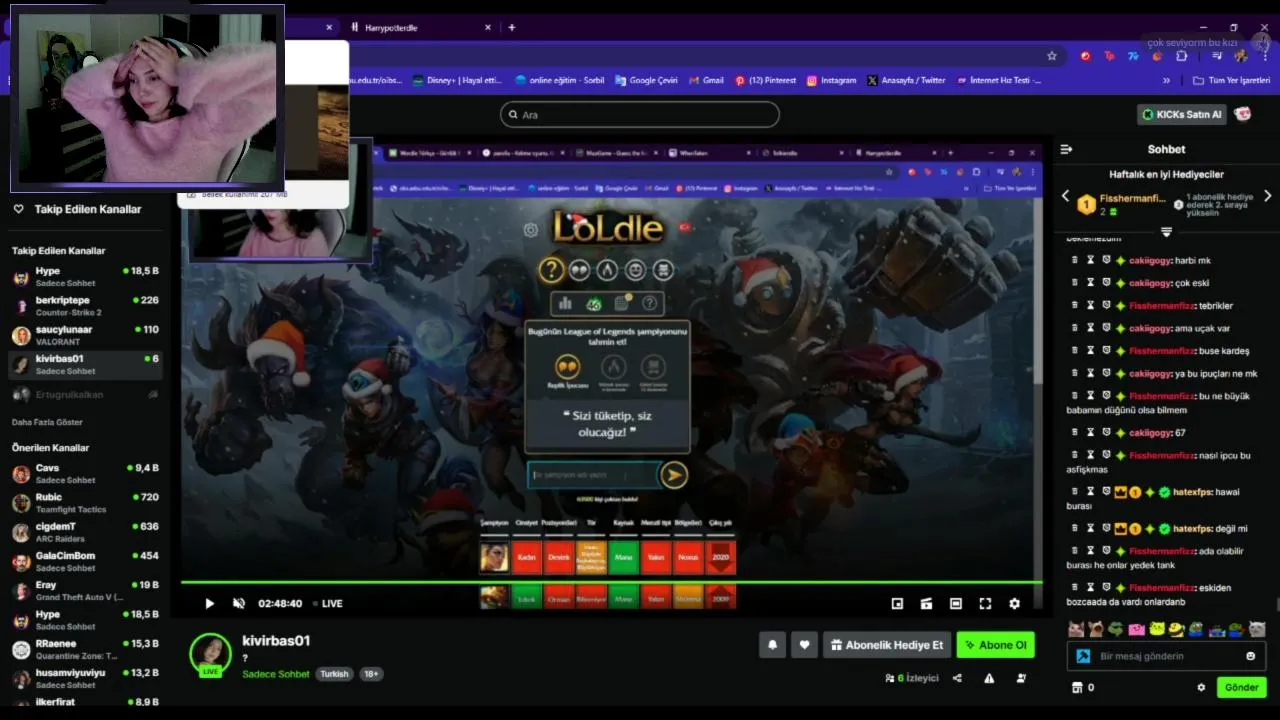The width and height of the screenshot is (1280, 720).
Task: Open a new browser tab
Action: tap(512, 28)
